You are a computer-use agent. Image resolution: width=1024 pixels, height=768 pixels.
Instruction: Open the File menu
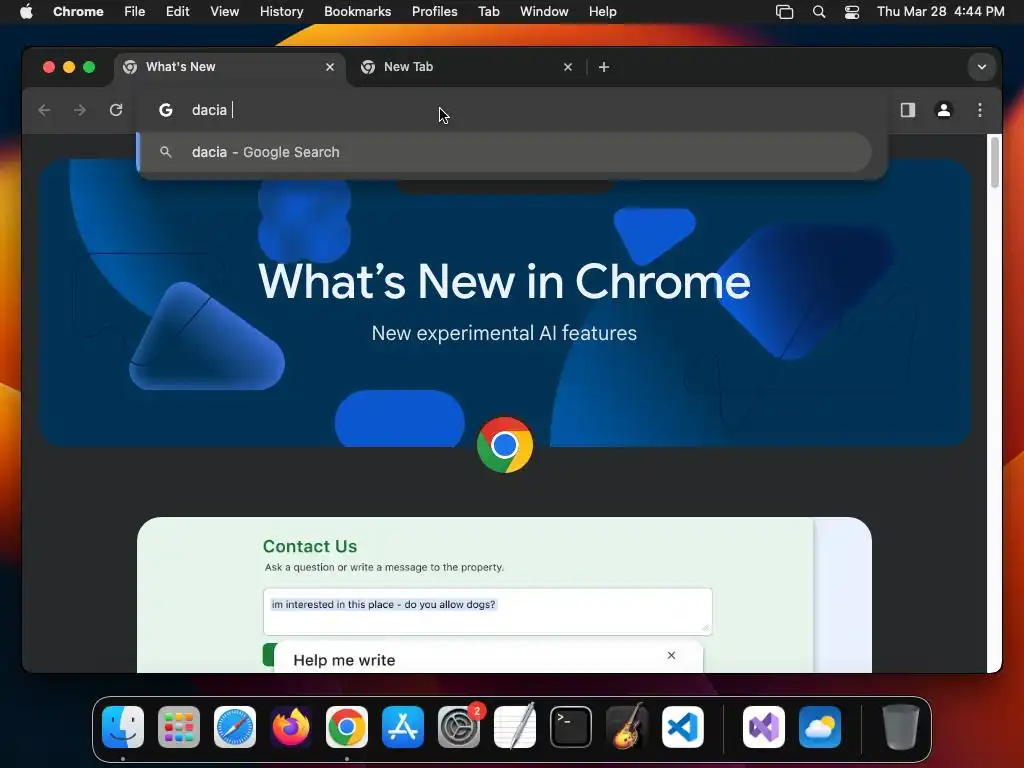[x=135, y=11]
